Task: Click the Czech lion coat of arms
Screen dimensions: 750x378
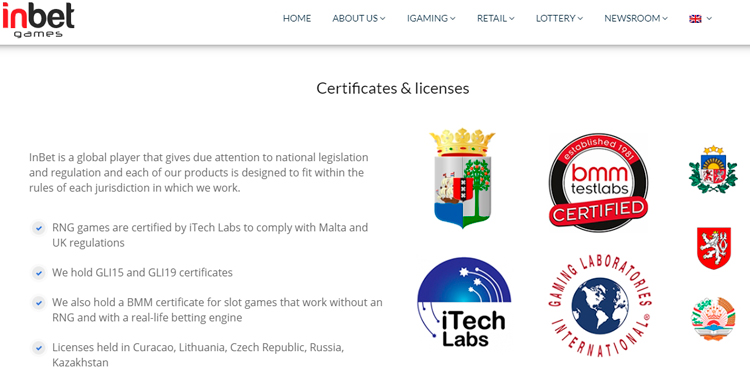Action: point(714,248)
